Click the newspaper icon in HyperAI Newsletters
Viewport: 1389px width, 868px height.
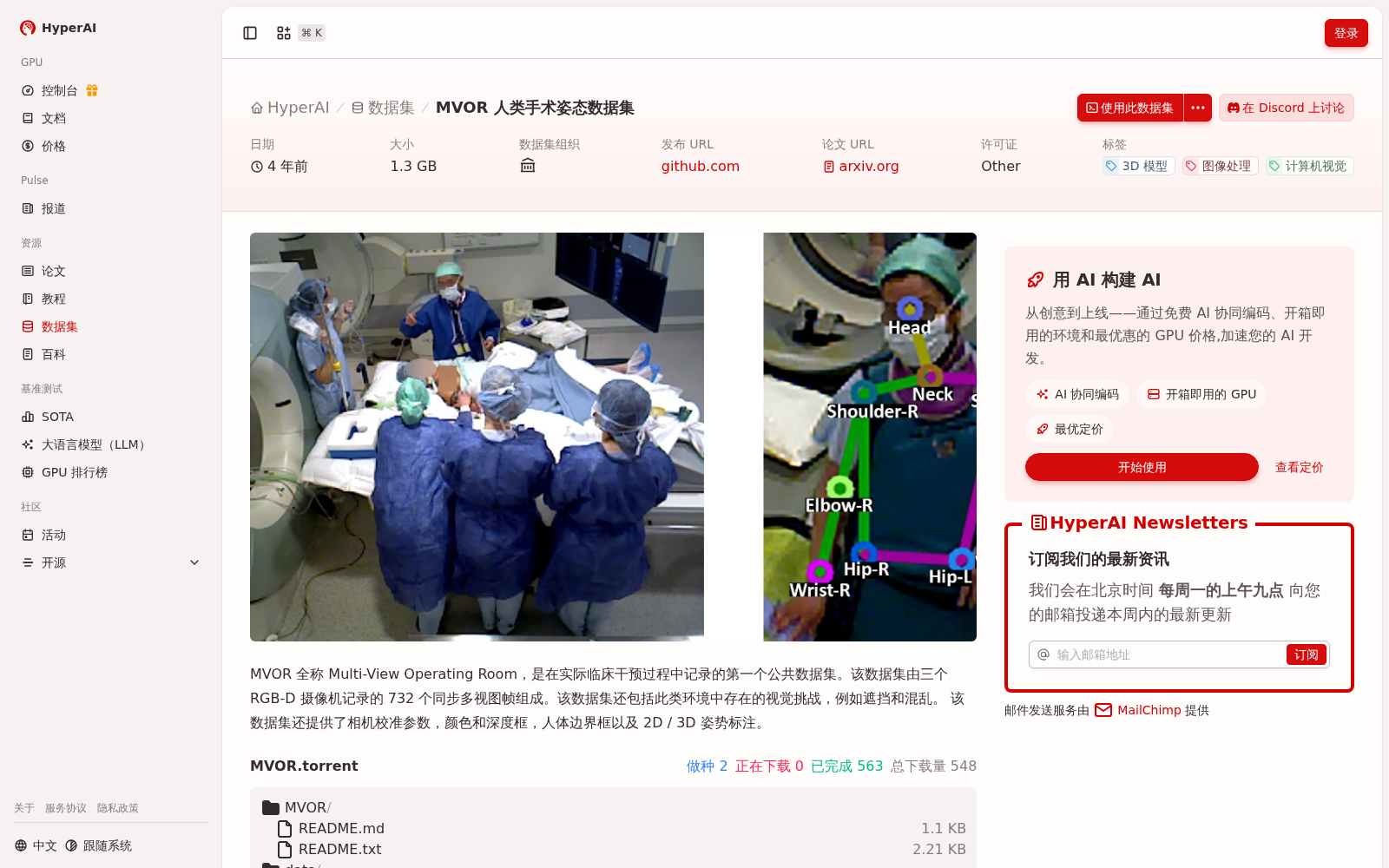(x=1038, y=523)
